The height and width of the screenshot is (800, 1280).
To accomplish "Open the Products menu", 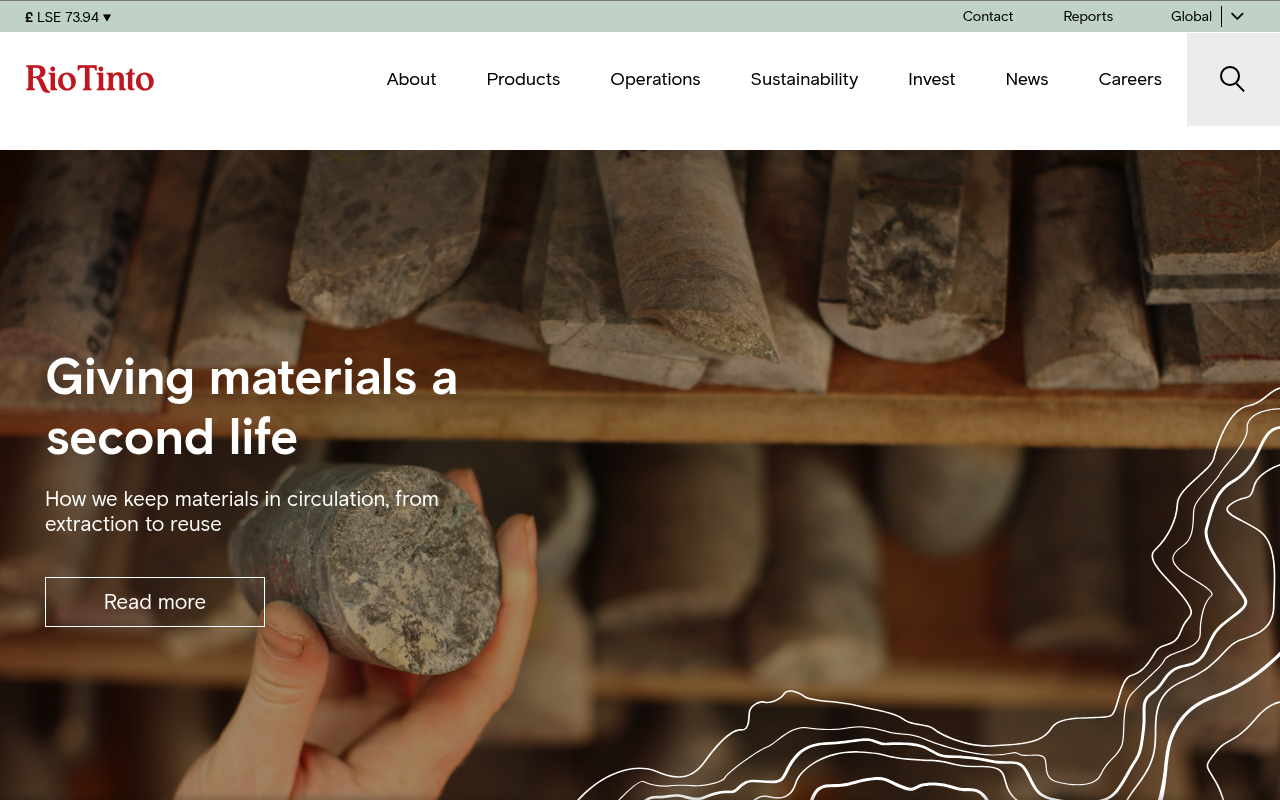I will click(523, 79).
